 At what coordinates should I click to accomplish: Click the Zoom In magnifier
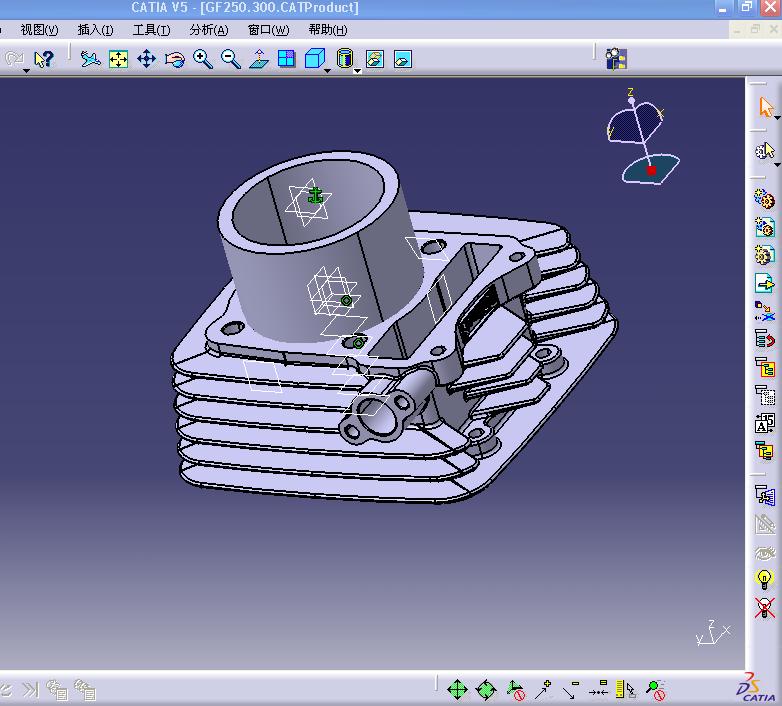pyautogui.click(x=203, y=59)
